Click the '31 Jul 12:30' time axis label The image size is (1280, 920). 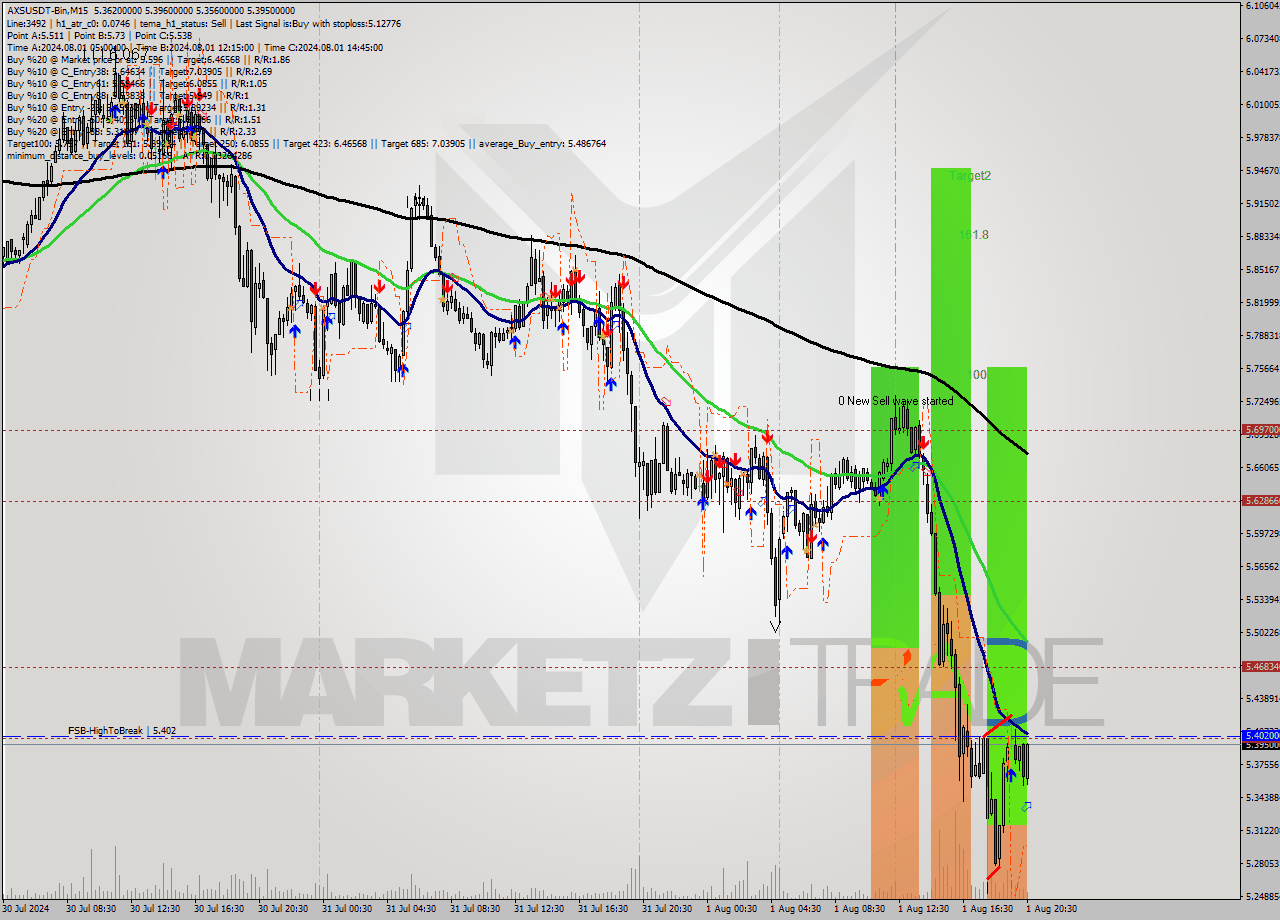(x=539, y=909)
